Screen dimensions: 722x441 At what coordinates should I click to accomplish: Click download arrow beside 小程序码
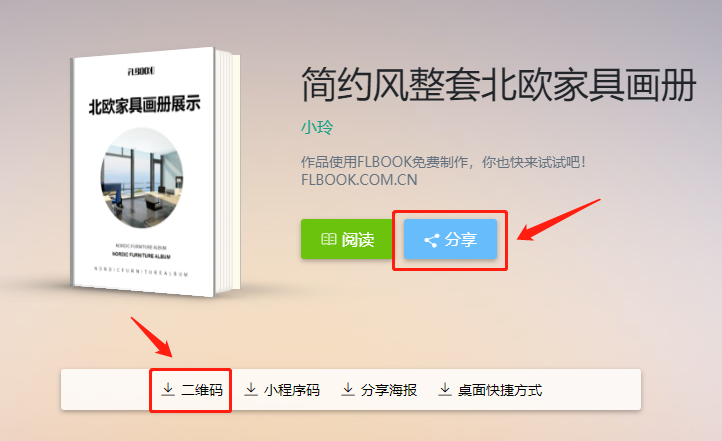pyautogui.click(x=251, y=389)
